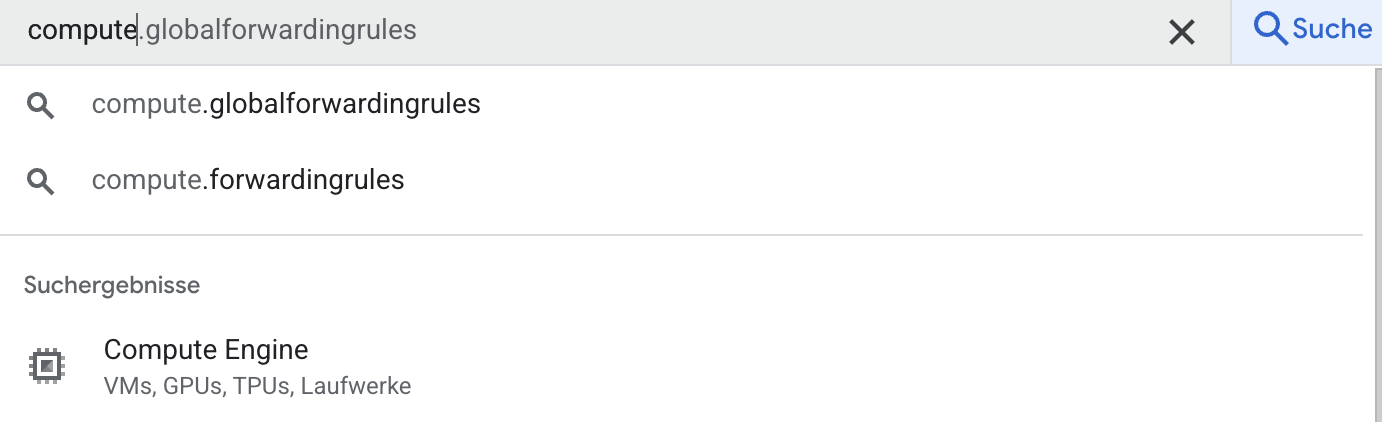
Task: Clear the search query with the X icon
Action: [1182, 33]
